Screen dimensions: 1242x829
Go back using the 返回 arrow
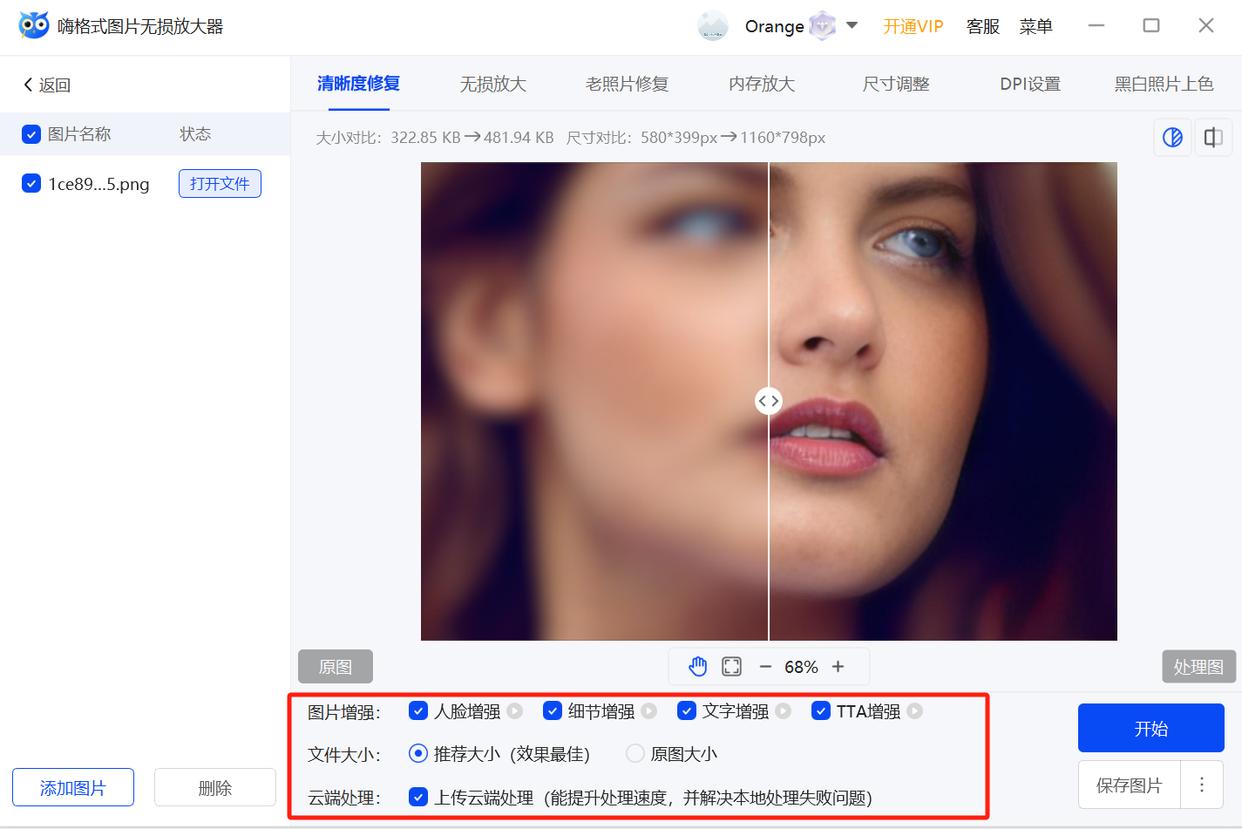tap(46, 85)
